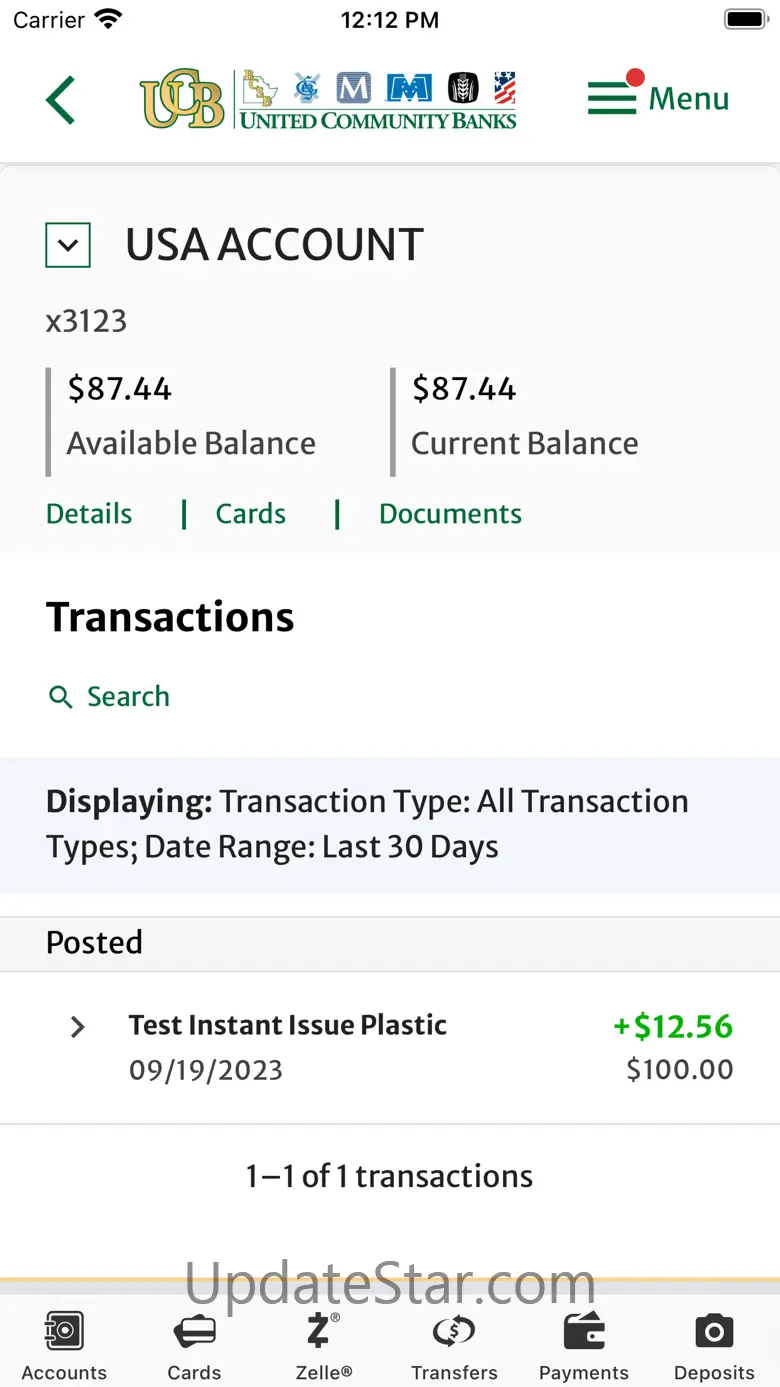Click the UCB United Community Banks logo

point(328,99)
